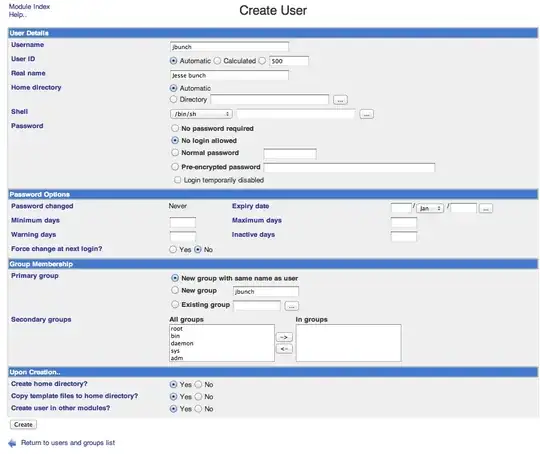
Task: Select Yes for force change at next login
Action: [x=173, y=249]
